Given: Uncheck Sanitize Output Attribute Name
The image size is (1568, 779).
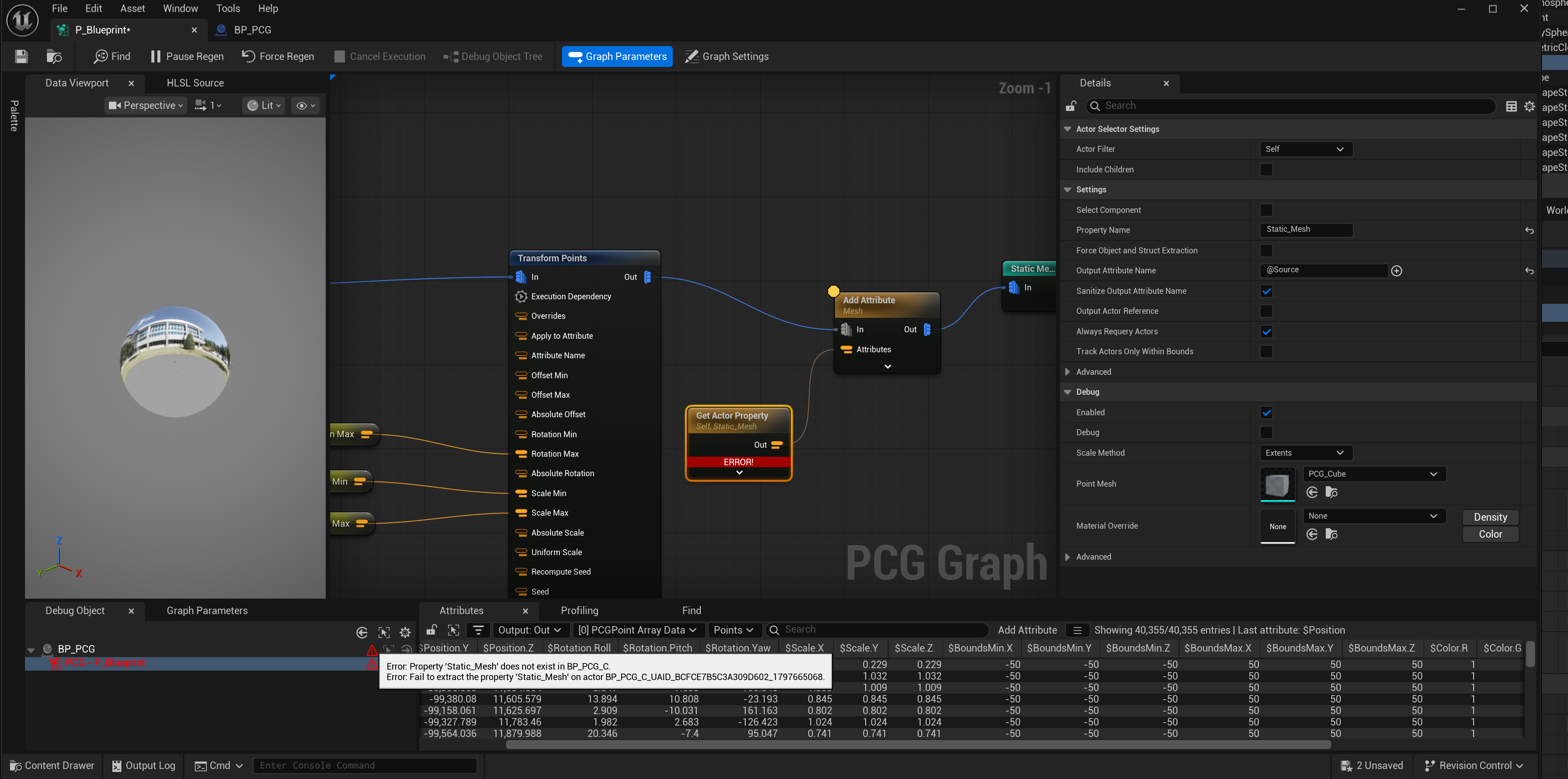Looking at the screenshot, I should click(1266, 291).
